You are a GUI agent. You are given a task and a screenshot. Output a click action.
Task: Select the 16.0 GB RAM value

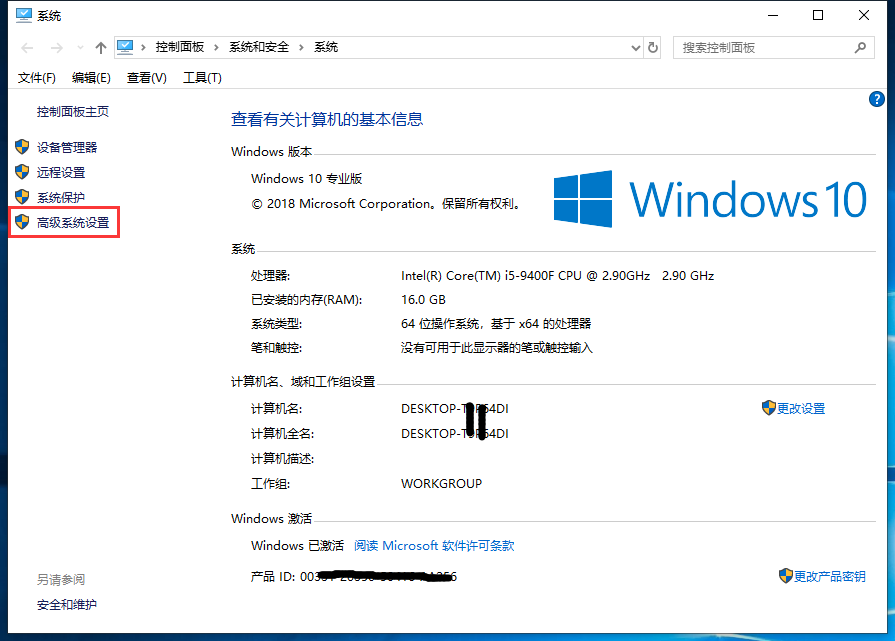click(x=423, y=300)
